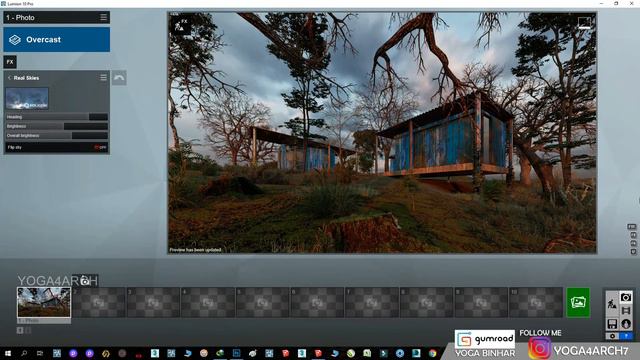The height and width of the screenshot is (360, 640).
Task: Click the curved back arrow beside Real Skies
Action: point(119,78)
